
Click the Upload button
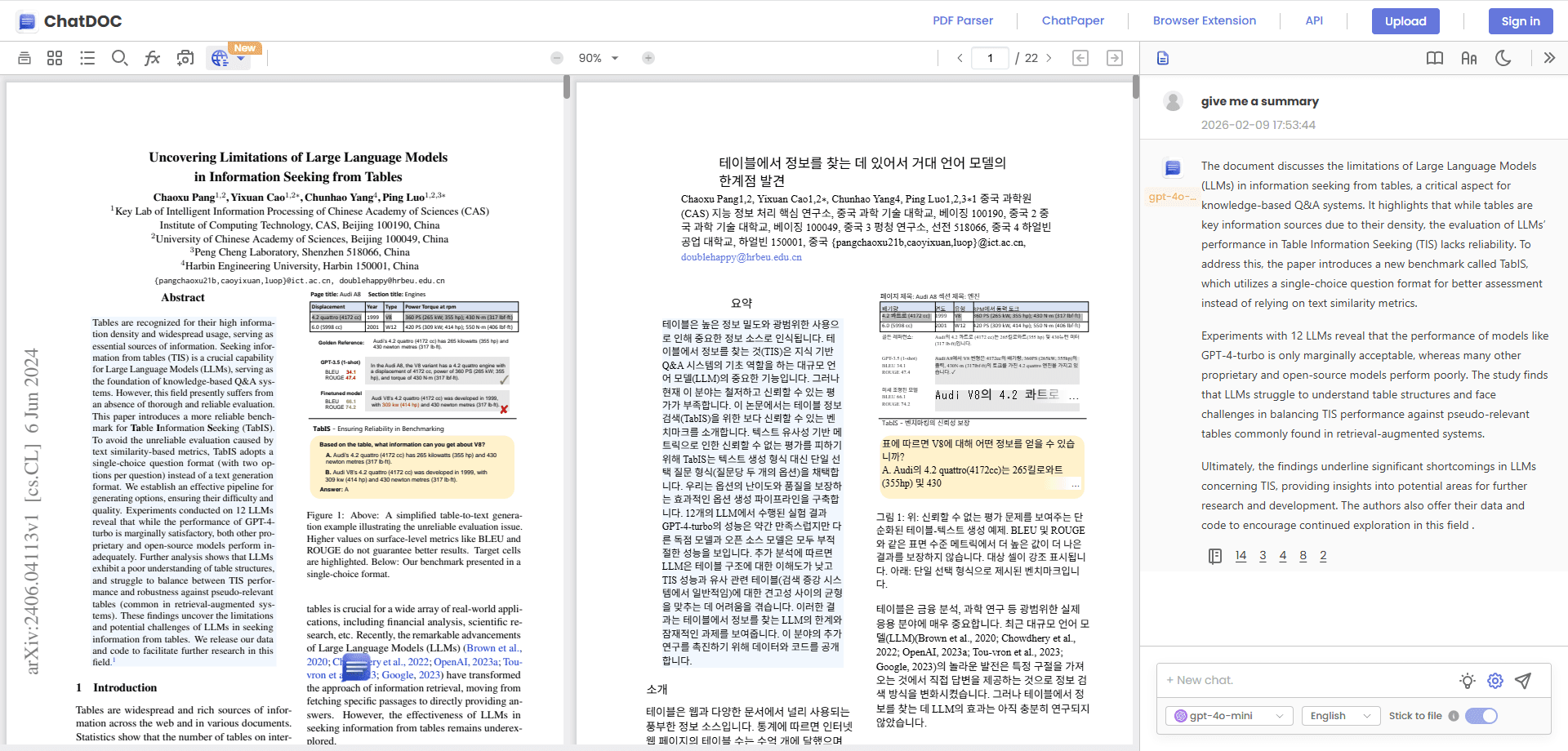[x=1405, y=20]
